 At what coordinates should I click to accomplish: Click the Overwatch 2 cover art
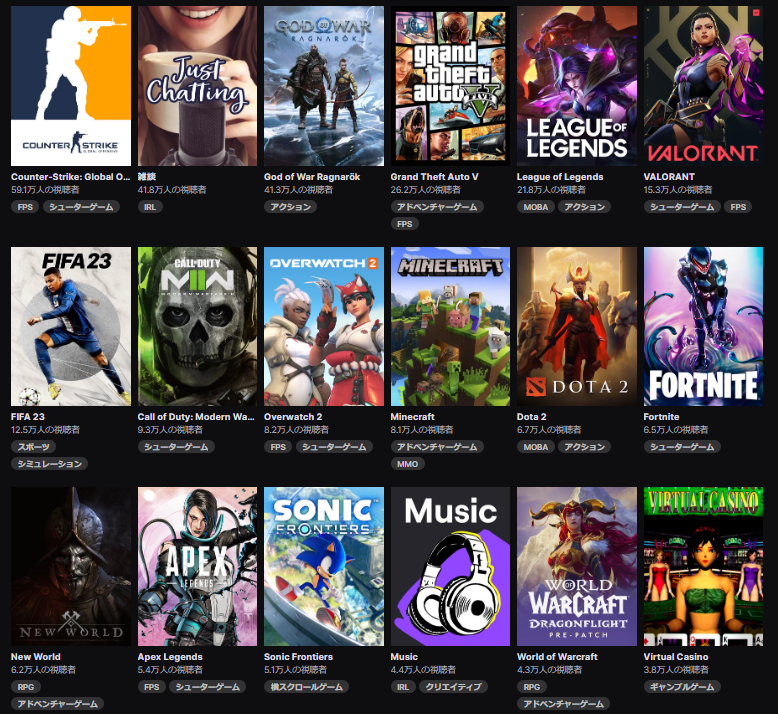pos(323,326)
